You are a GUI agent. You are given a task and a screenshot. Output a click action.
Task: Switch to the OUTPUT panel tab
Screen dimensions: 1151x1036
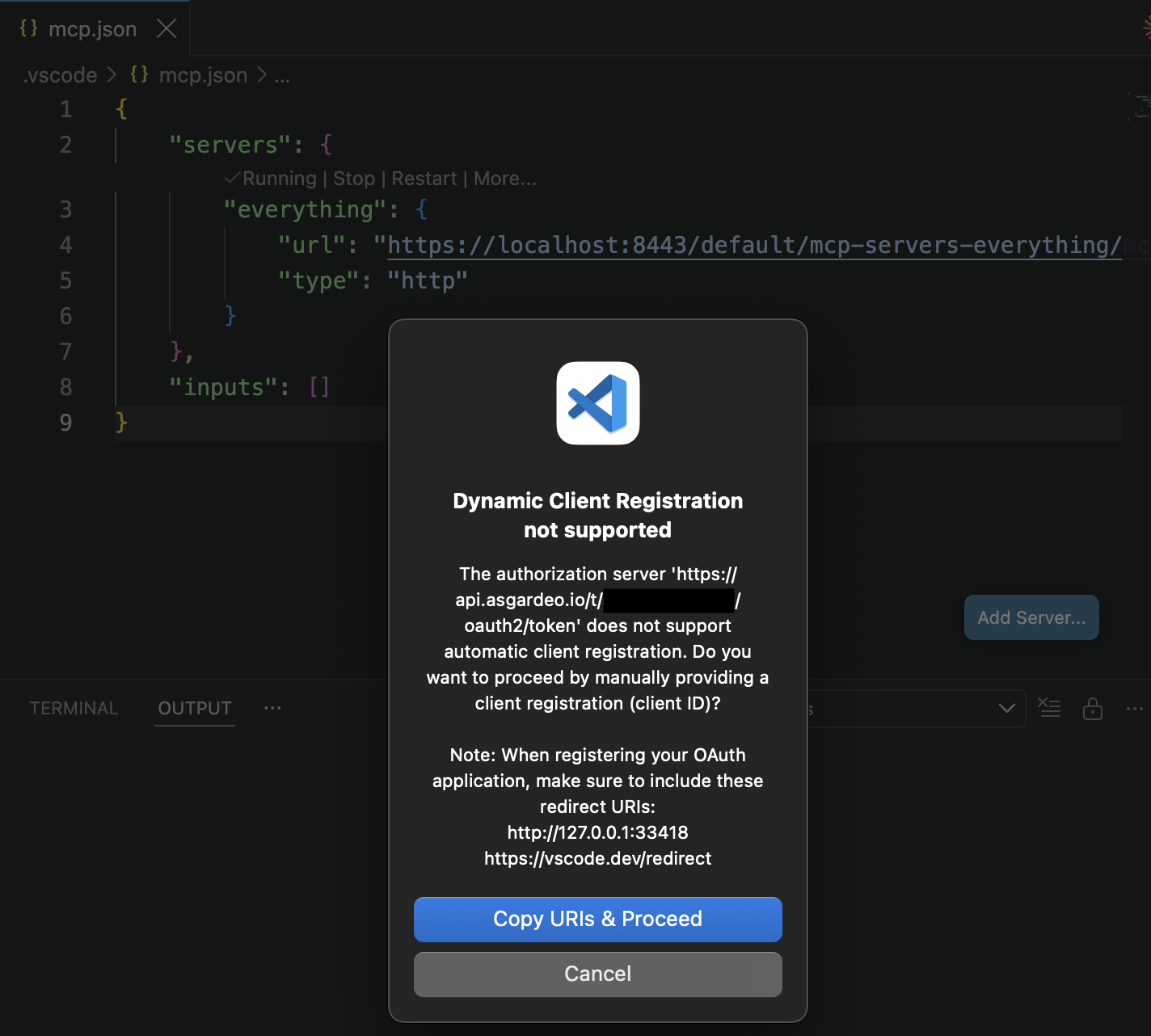(x=195, y=708)
